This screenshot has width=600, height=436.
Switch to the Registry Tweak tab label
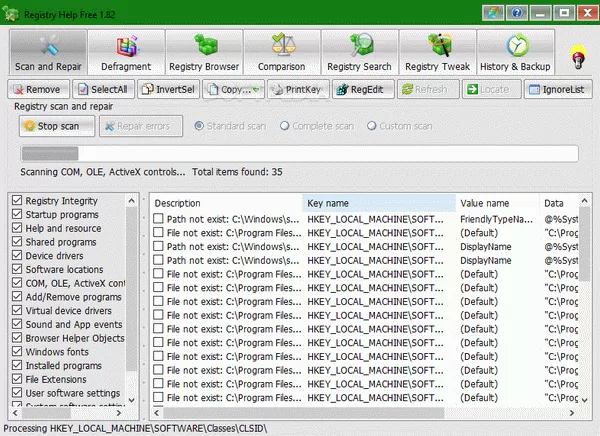click(x=437, y=67)
